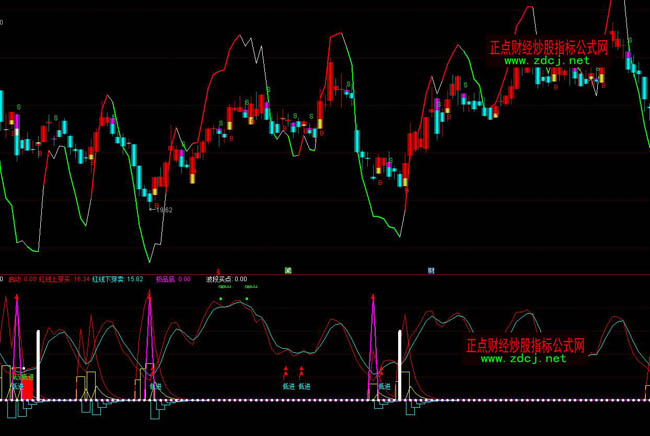Select the 铂金底 indicator label

(x=166, y=280)
